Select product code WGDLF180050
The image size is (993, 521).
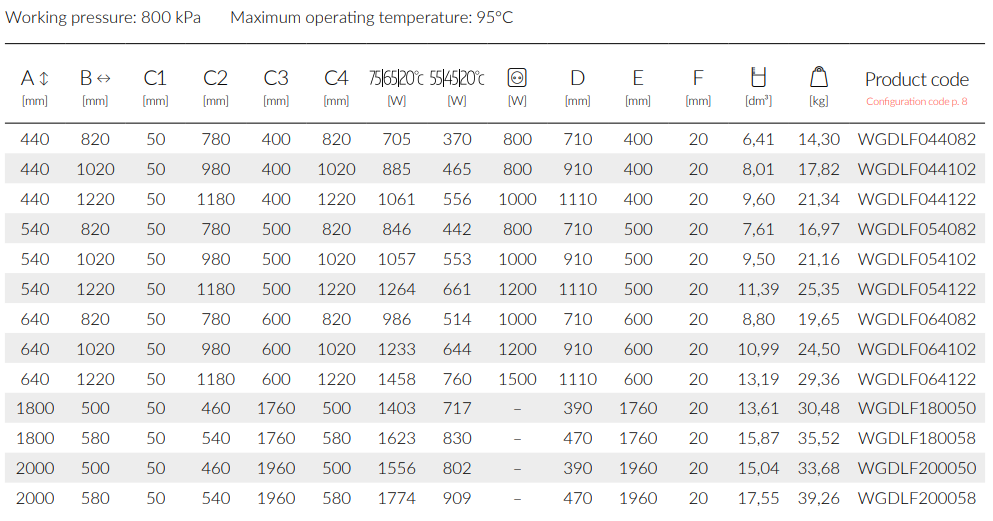pos(916,408)
